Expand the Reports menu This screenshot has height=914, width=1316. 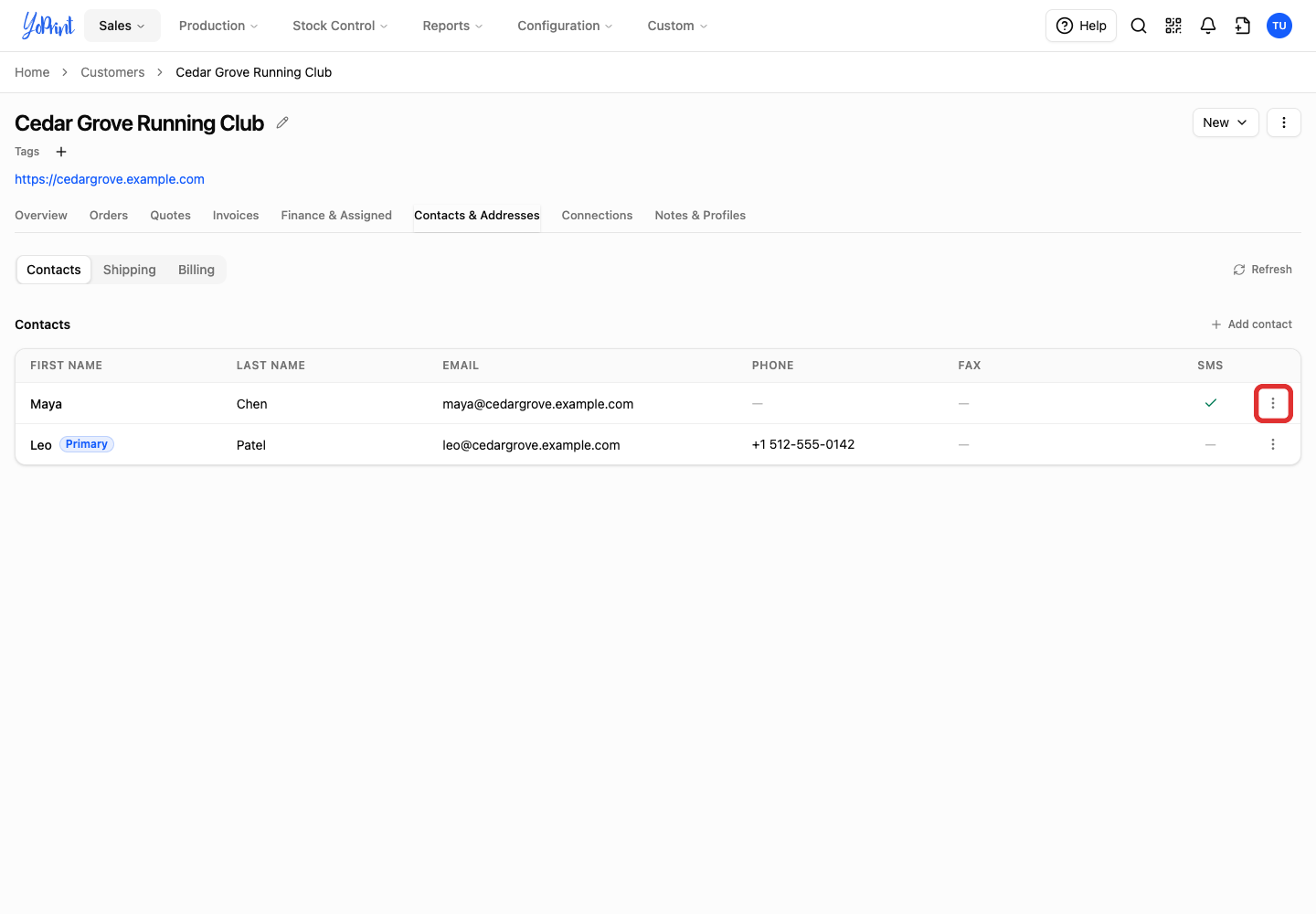[x=452, y=26]
